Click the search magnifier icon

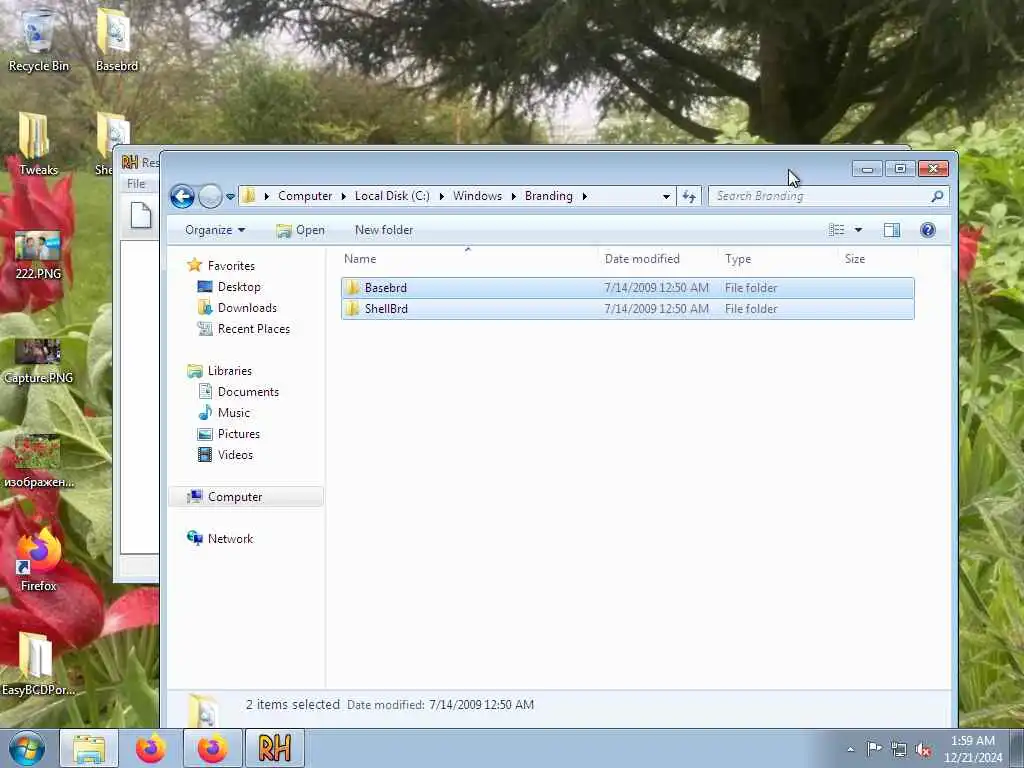[x=937, y=196]
